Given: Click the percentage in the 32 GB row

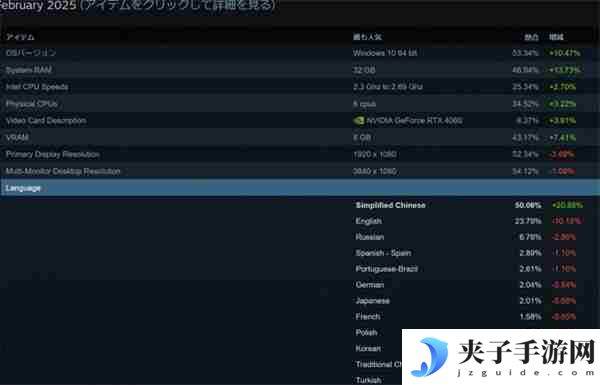Looking at the screenshot, I should coord(525,70).
